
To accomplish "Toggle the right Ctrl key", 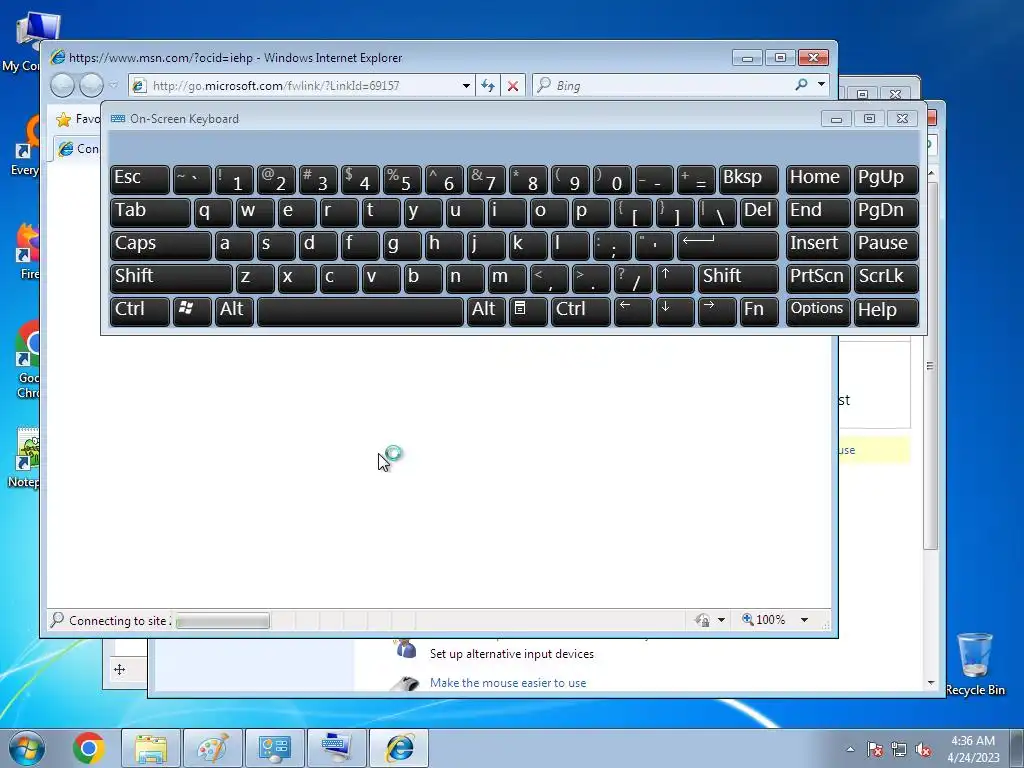I will coord(581,311).
